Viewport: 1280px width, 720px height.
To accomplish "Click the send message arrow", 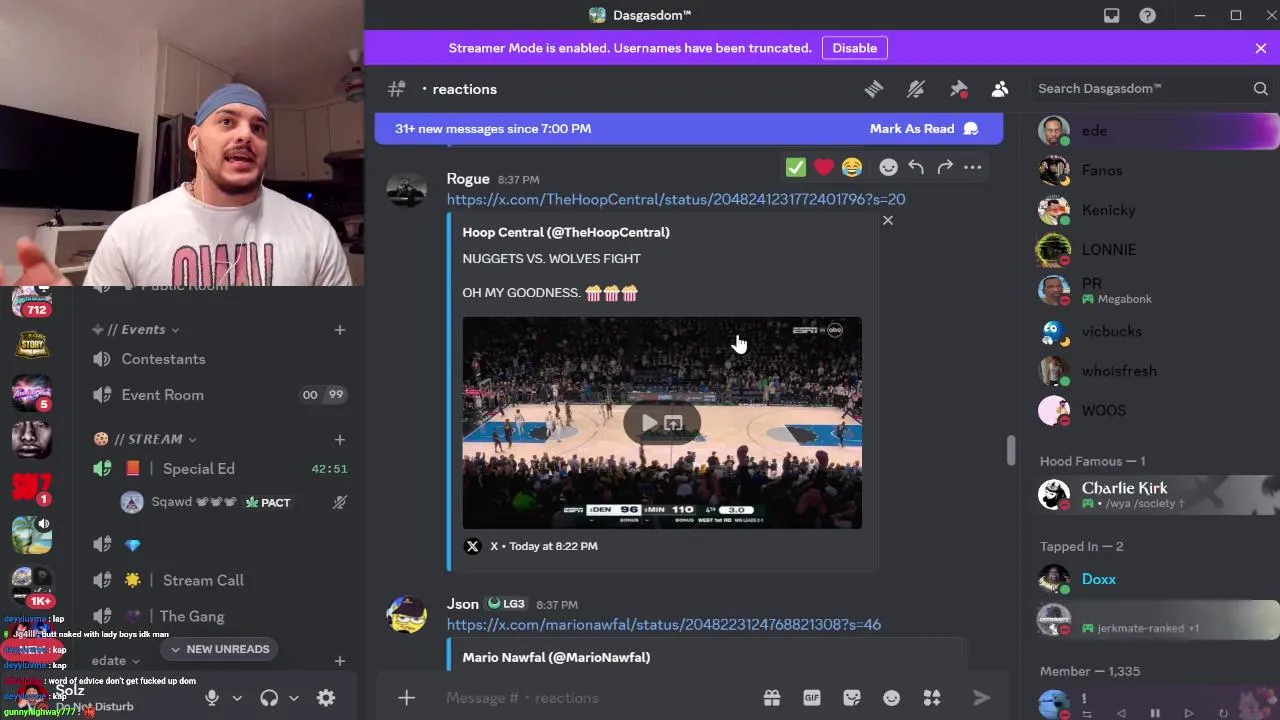I will pos(982,698).
